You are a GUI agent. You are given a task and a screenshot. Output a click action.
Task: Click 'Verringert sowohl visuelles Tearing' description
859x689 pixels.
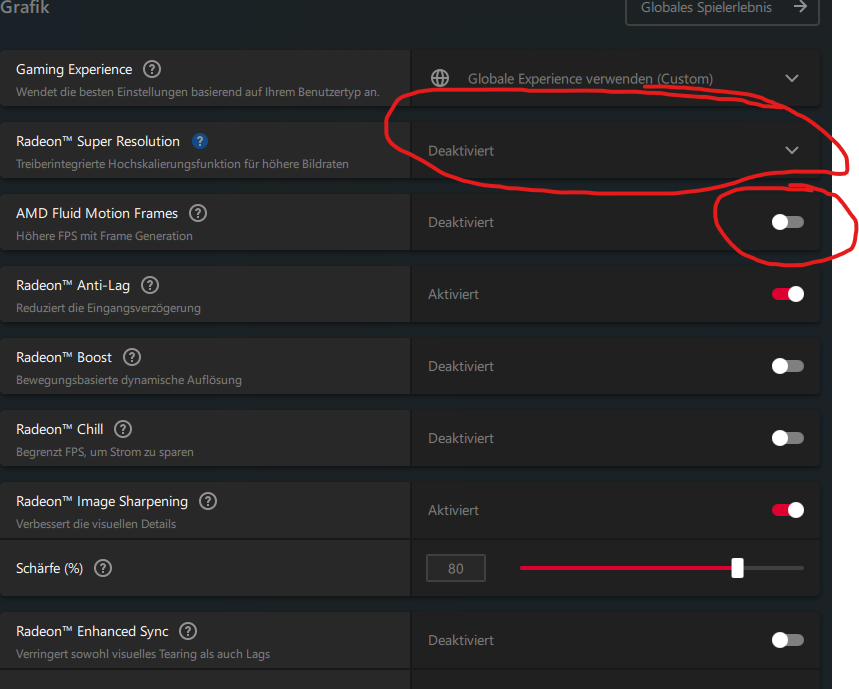pyautogui.click(x=143, y=654)
